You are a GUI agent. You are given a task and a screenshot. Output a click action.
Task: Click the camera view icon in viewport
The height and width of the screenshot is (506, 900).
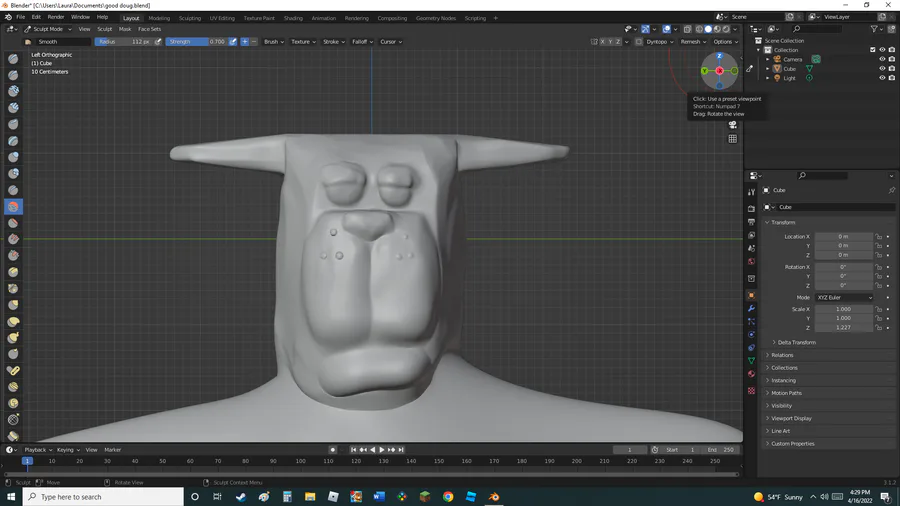pyautogui.click(x=733, y=125)
